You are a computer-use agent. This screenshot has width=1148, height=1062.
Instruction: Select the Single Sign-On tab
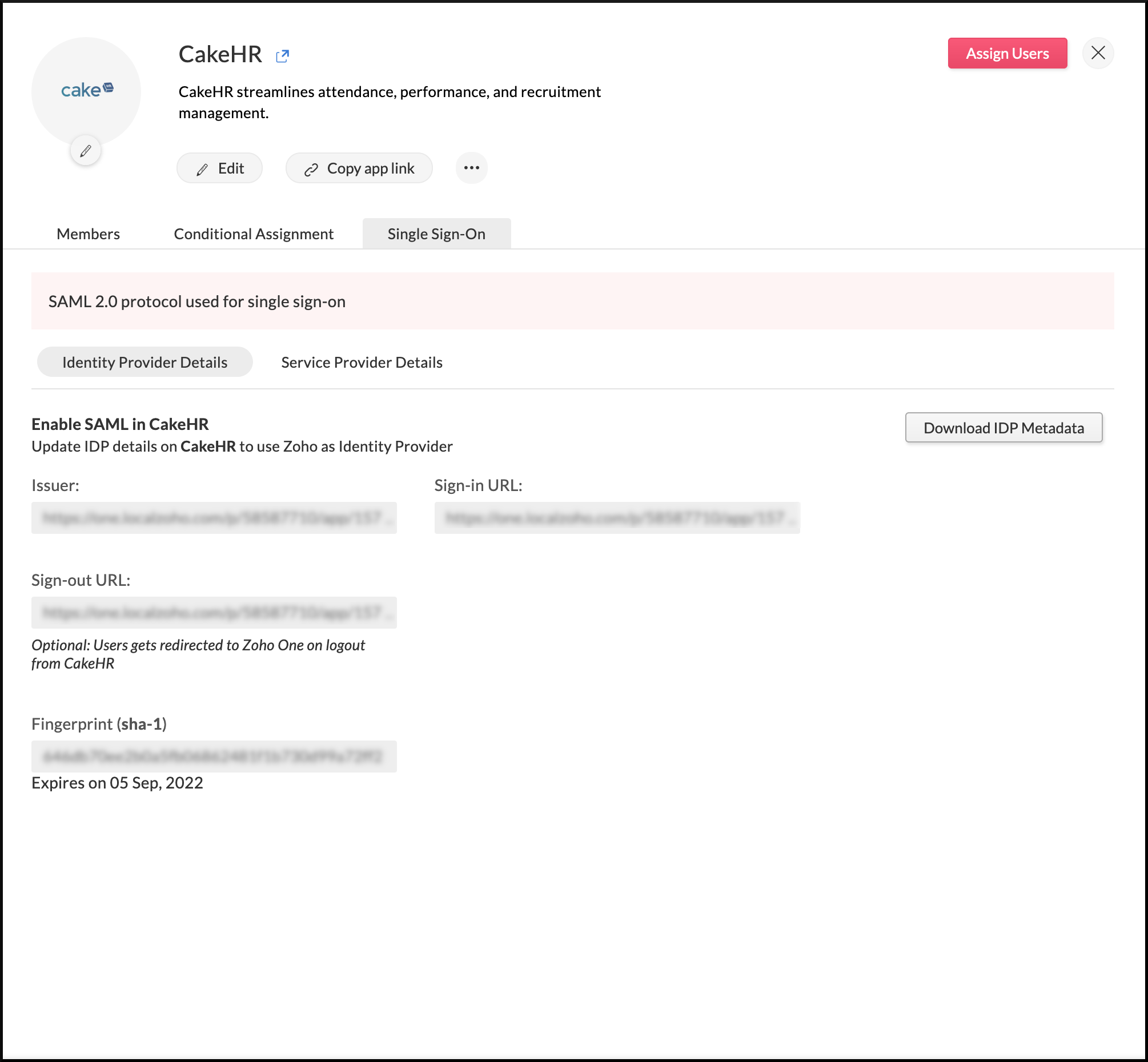coord(436,234)
